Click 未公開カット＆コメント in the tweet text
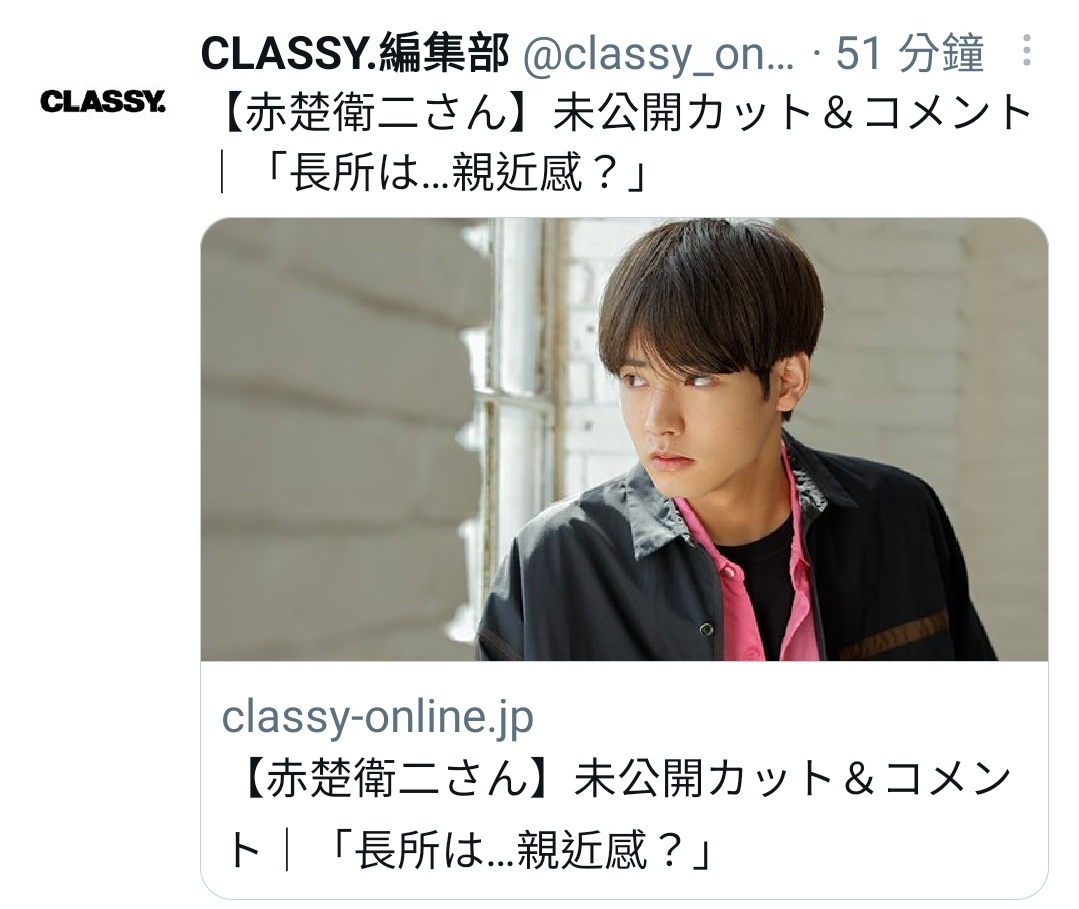Viewport: 1079px width, 909px height. click(791, 113)
